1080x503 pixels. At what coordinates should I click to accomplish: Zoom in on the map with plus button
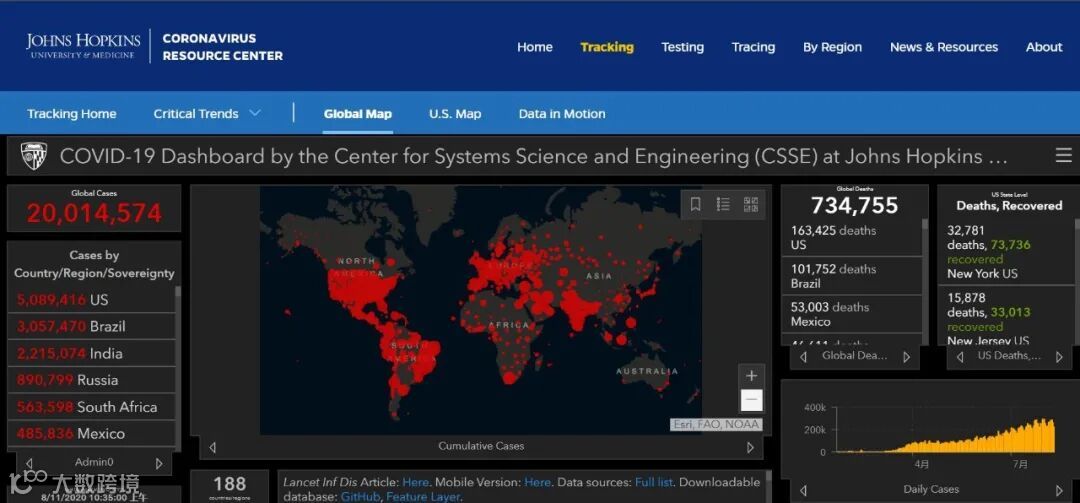pyautogui.click(x=751, y=376)
